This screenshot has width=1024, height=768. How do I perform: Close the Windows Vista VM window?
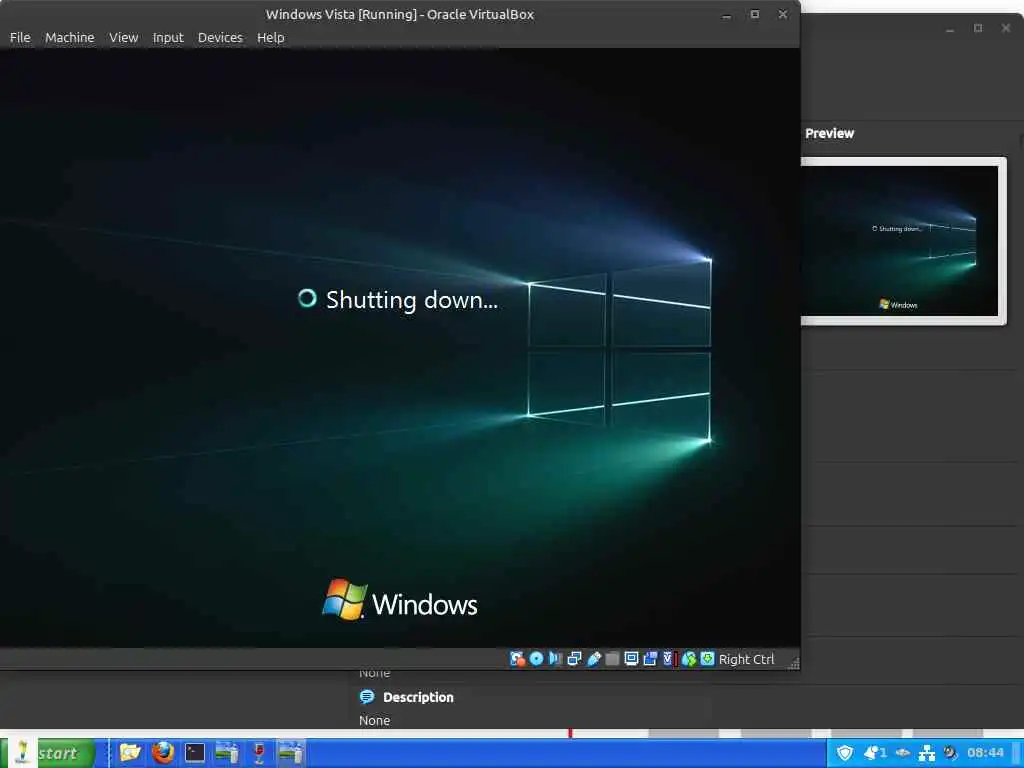pos(782,14)
